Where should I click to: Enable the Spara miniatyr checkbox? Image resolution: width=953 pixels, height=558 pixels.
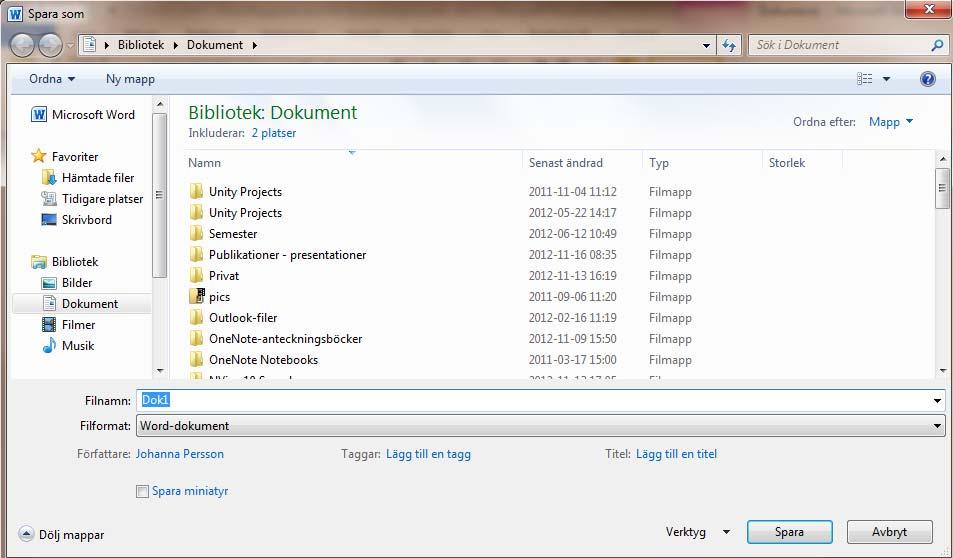pos(142,491)
